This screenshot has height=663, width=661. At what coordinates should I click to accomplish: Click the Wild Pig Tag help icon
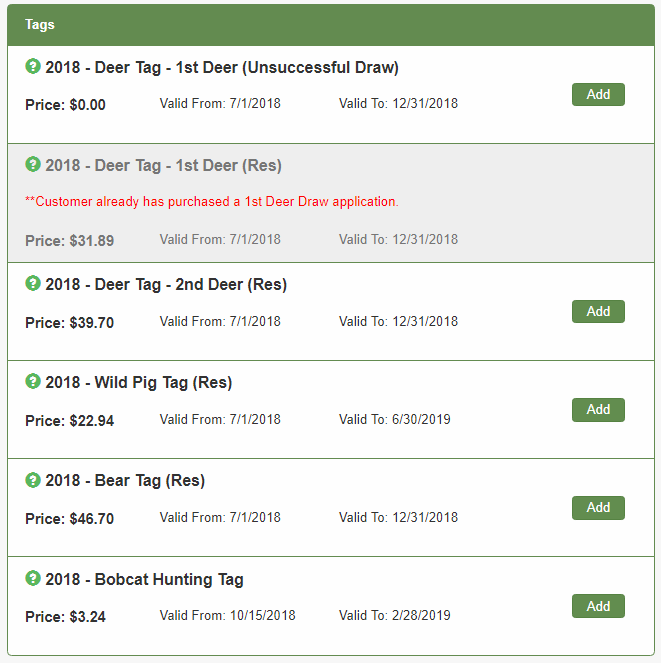(33, 382)
